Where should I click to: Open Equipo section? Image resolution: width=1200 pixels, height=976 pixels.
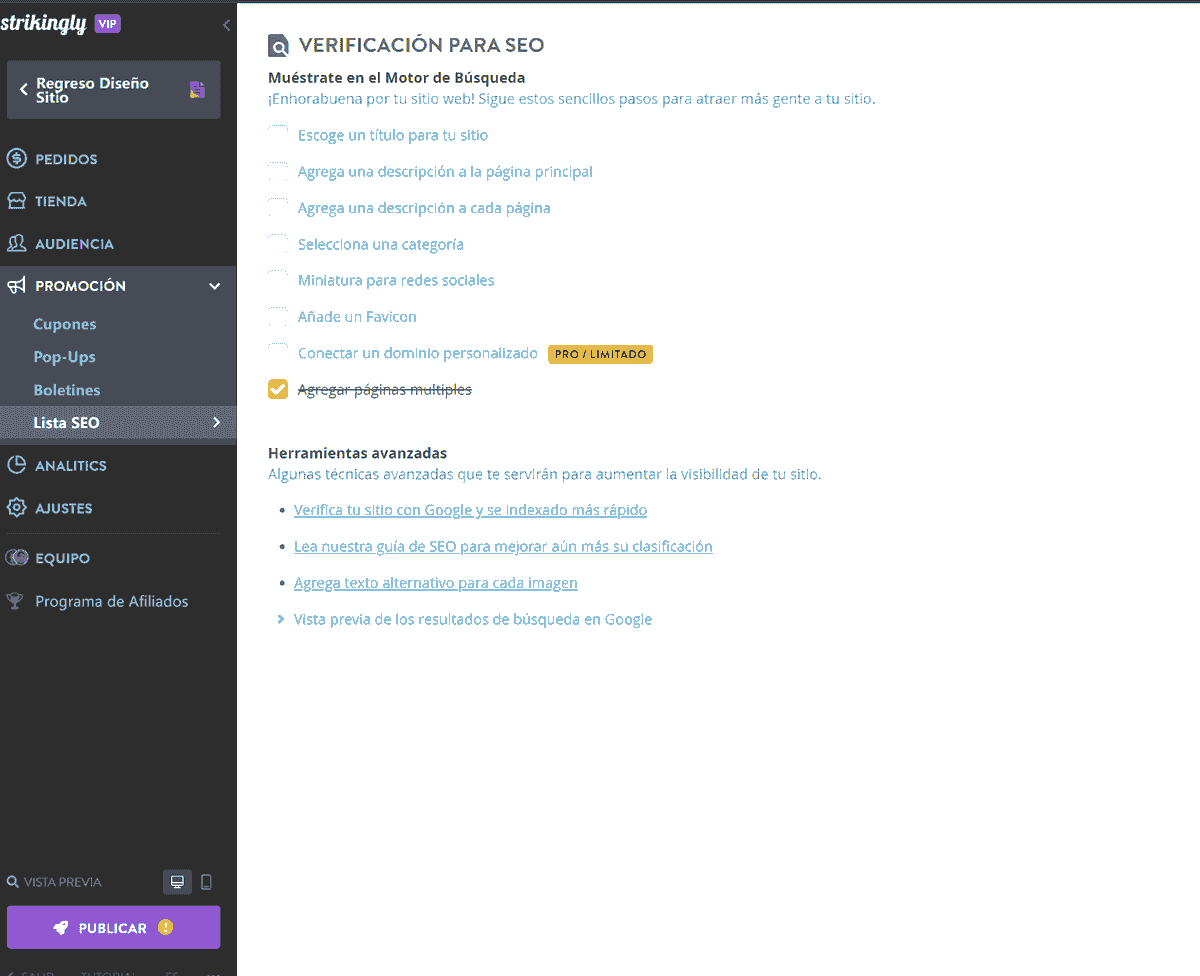[x=62, y=558]
